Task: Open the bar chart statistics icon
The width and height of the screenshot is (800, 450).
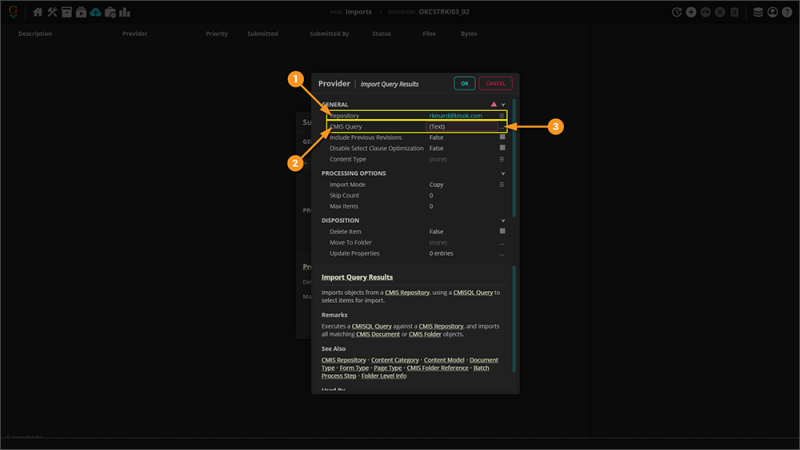Action: click(x=125, y=13)
